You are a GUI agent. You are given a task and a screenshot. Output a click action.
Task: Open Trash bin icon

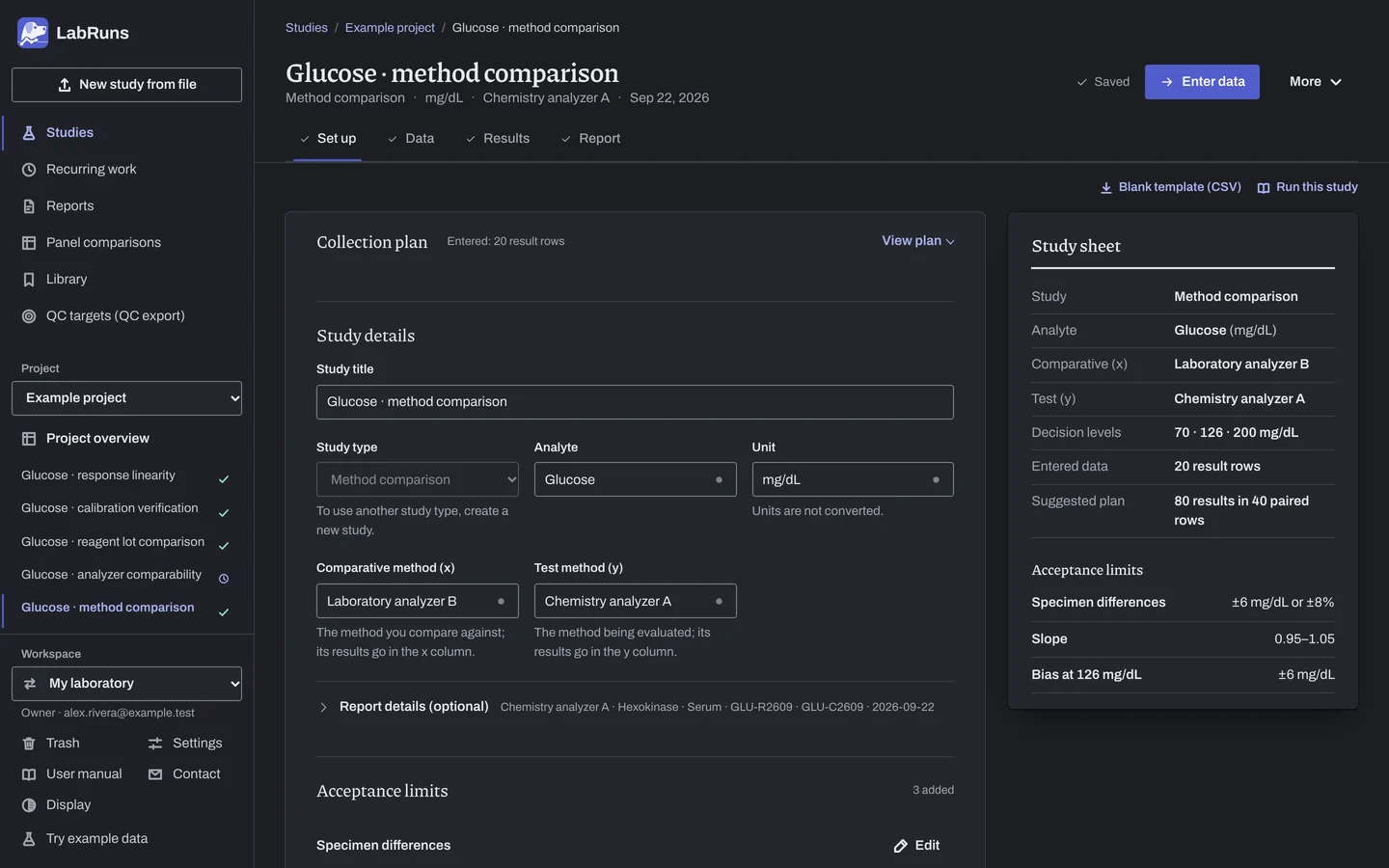[29, 744]
